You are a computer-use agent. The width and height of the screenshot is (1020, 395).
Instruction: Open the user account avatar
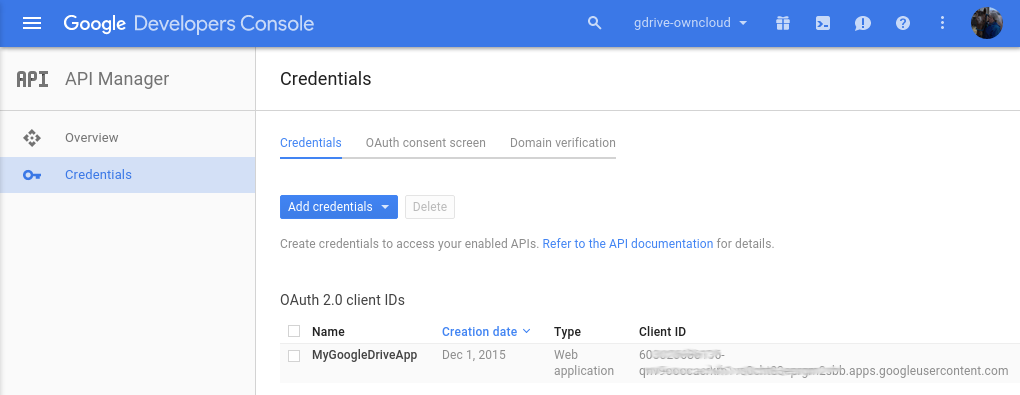987,23
